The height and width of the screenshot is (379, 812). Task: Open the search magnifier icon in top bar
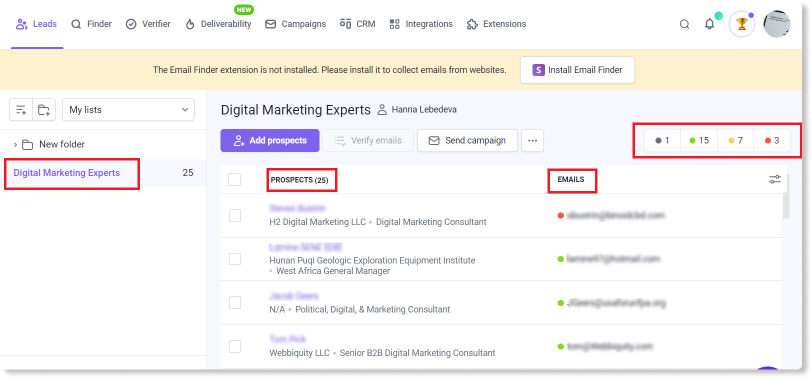685,24
